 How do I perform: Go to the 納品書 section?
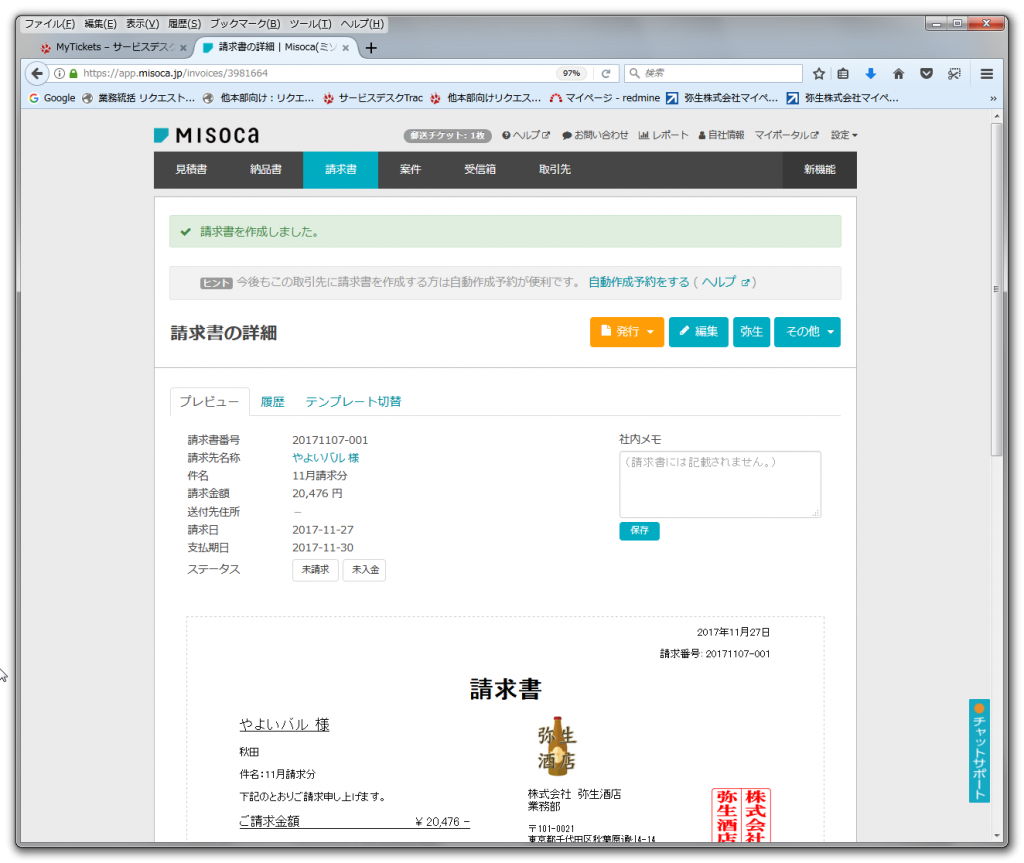click(265, 170)
